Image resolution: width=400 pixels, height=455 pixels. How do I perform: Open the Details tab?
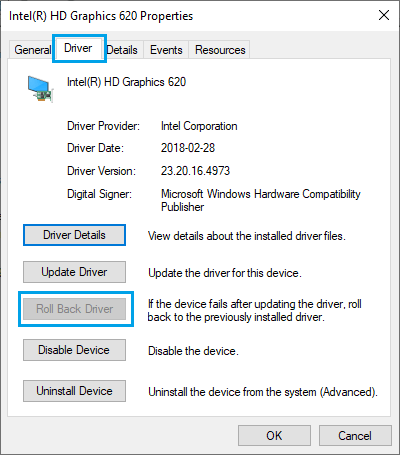[x=122, y=50]
